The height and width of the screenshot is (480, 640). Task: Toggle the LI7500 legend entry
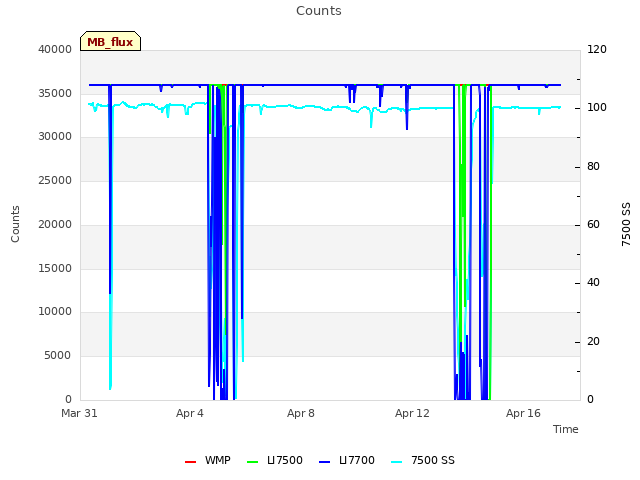[275, 460]
